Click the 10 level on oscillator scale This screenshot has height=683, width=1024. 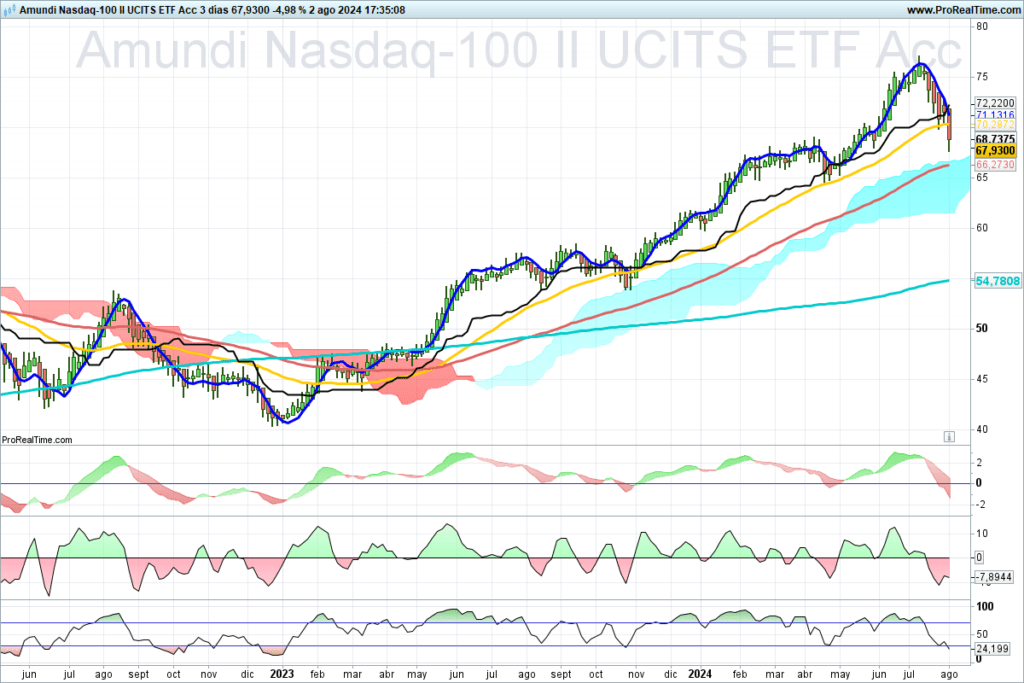(982, 533)
